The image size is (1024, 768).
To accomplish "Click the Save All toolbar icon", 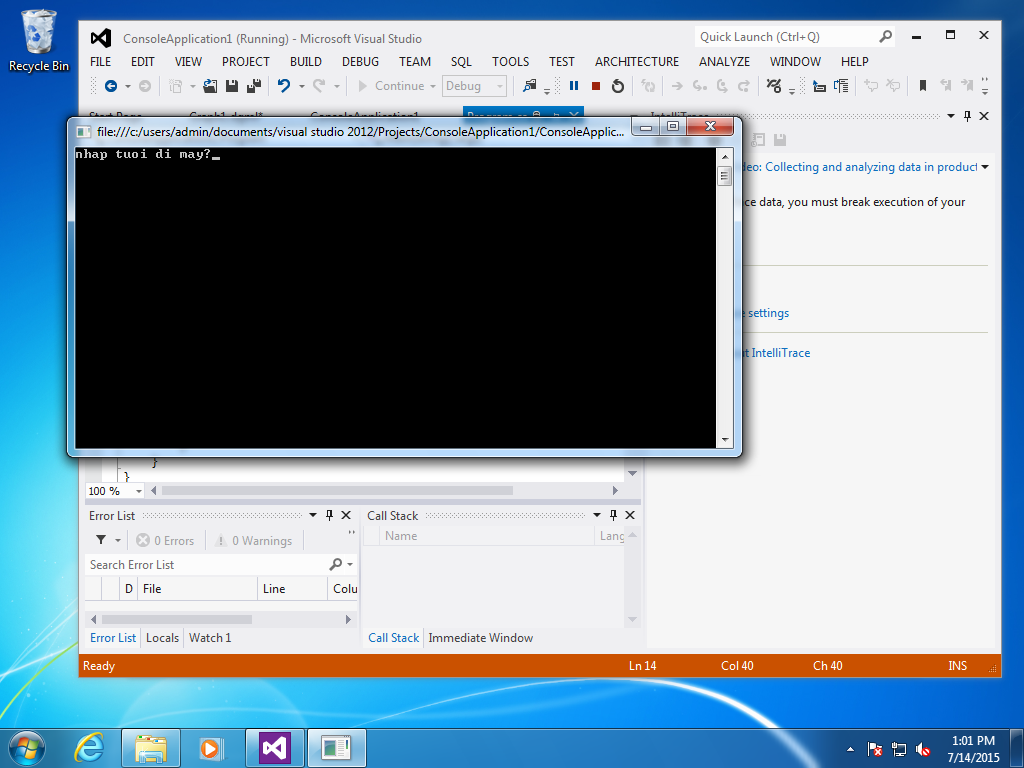I will click(x=254, y=86).
